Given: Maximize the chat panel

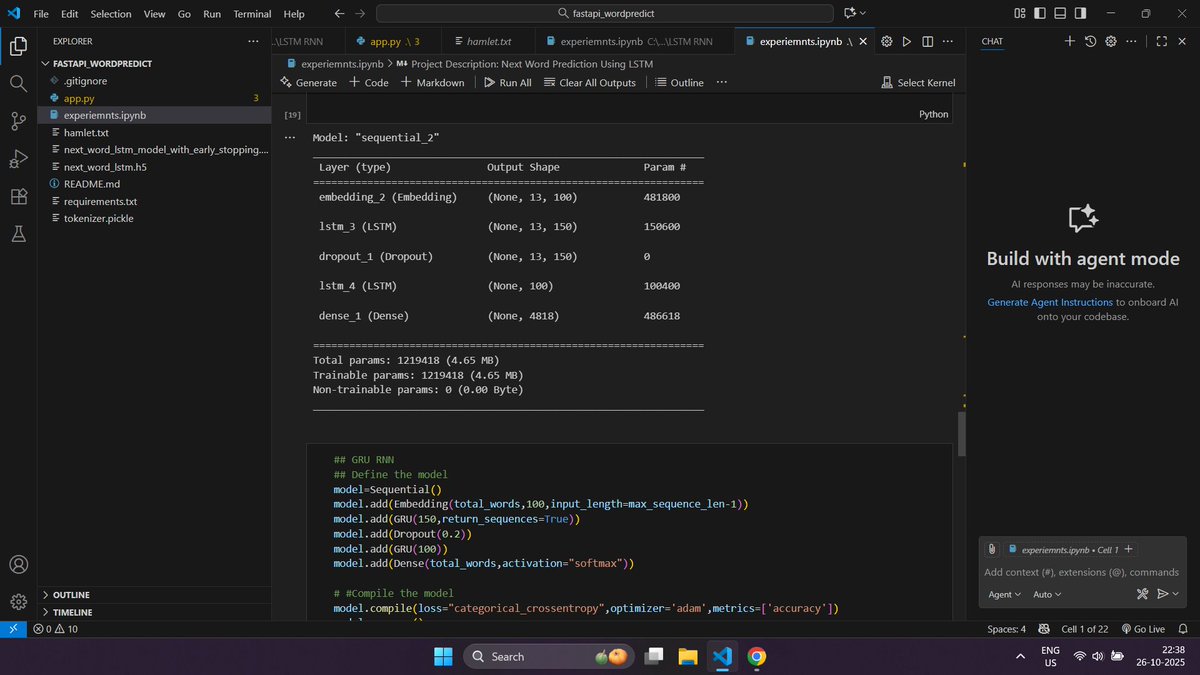Looking at the screenshot, I should pyautogui.click(x=1161, y=41).
